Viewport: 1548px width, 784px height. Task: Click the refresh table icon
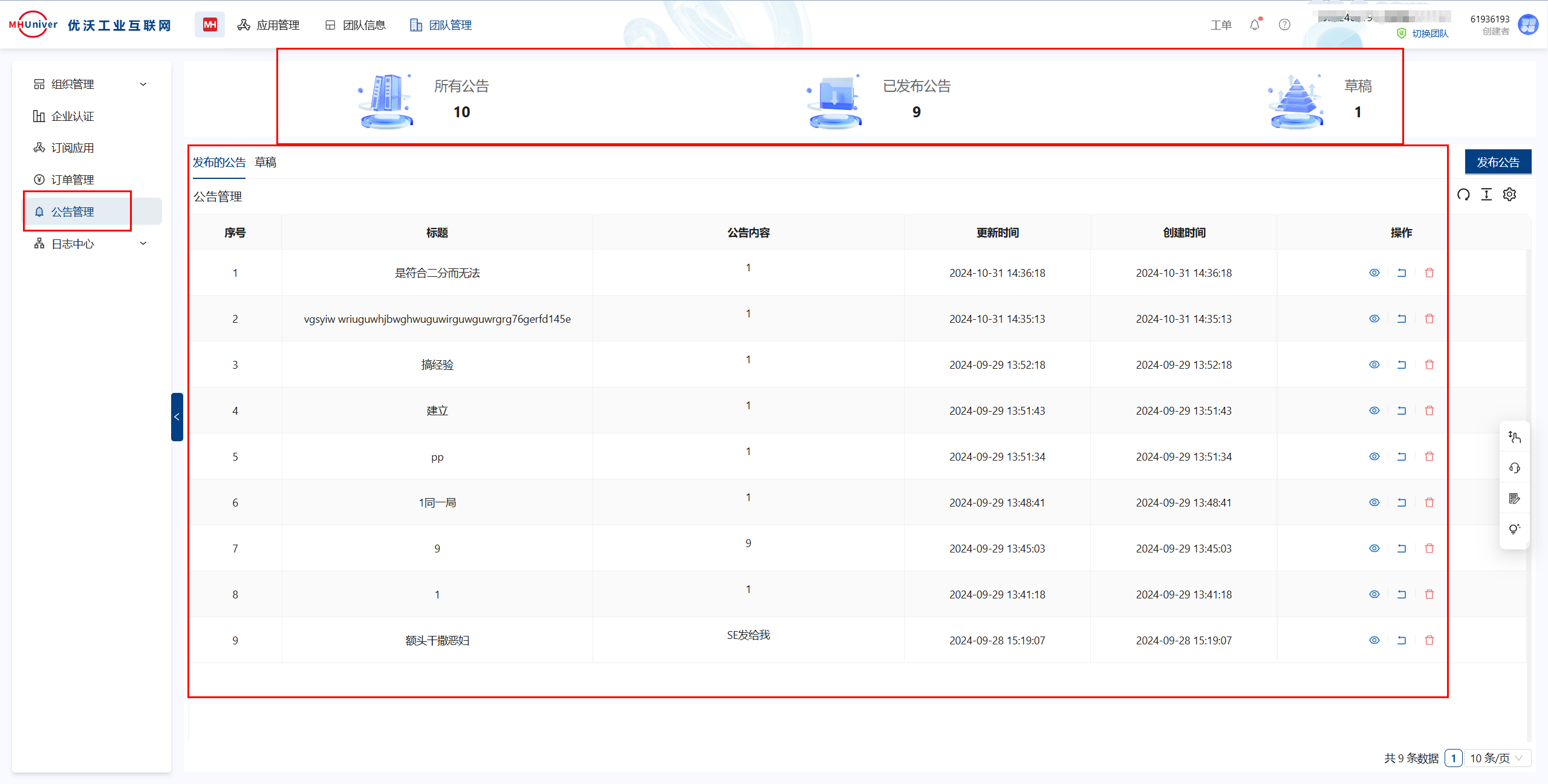point(1463,195)
